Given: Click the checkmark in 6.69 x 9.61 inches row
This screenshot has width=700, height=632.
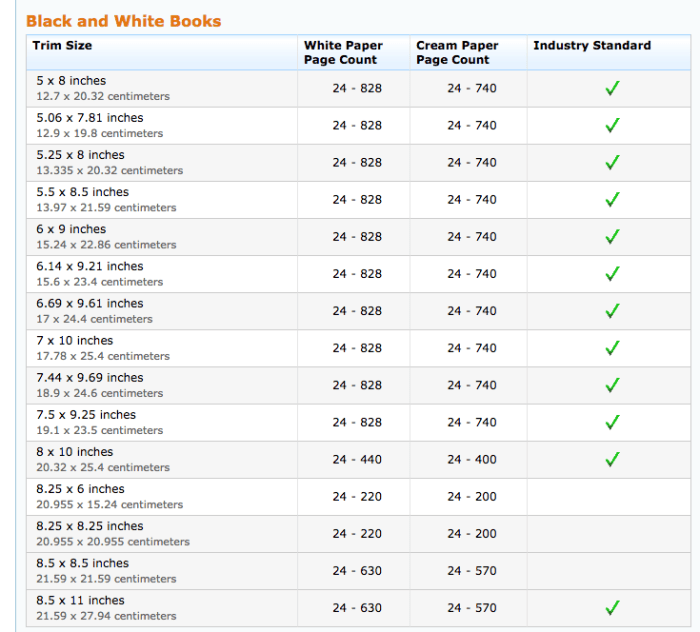Looking at the screenshot, I should [x=612, y=311].
